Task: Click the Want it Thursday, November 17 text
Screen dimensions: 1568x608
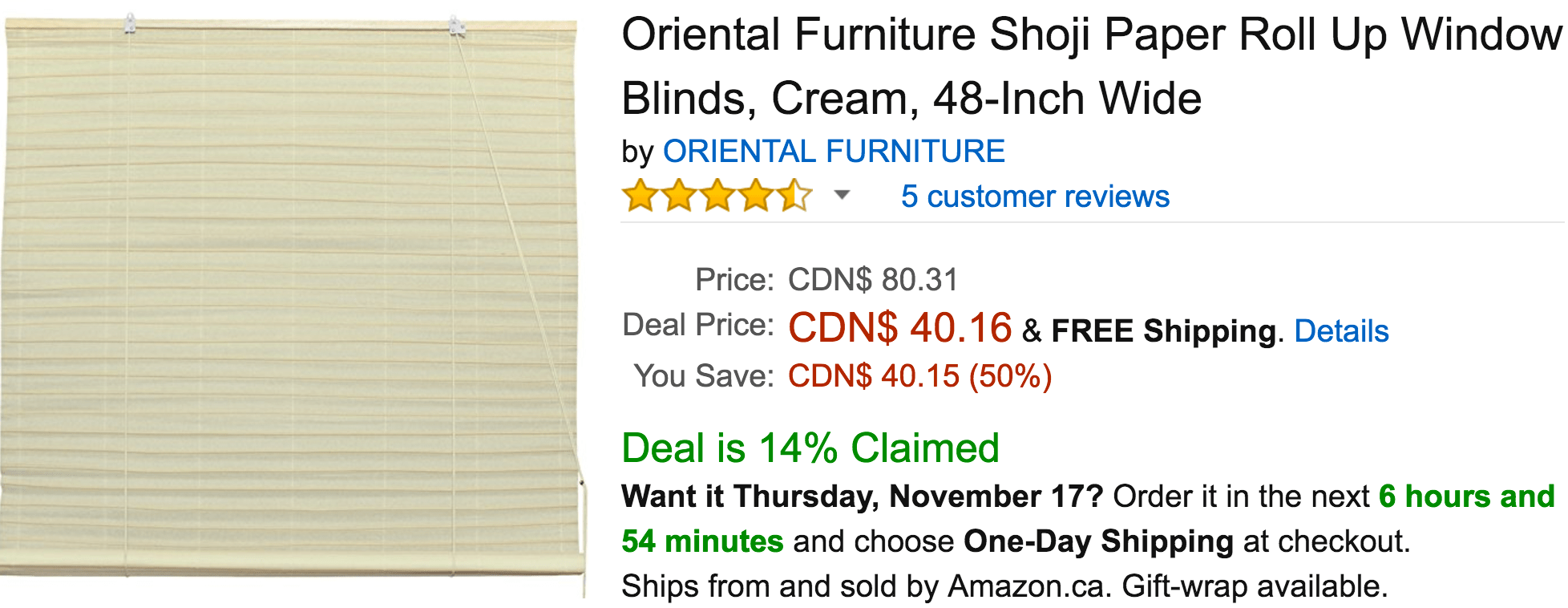Action: (863, 497)
